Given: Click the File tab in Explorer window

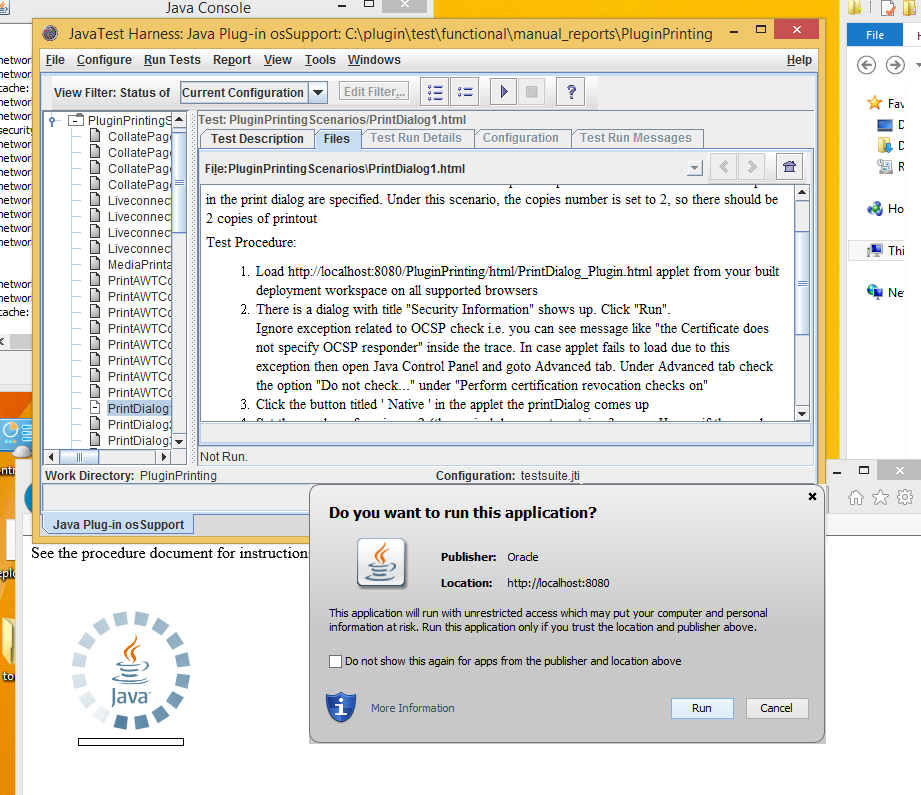Looking at the screenshot, I should [x=875, y=35].
